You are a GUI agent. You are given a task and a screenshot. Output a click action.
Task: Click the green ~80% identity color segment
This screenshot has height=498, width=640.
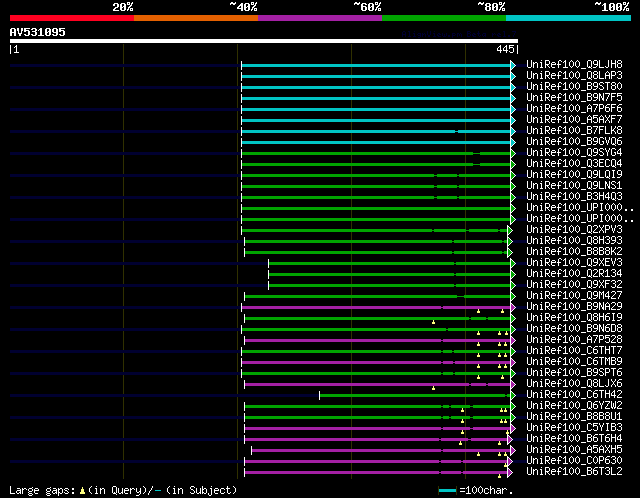(x=444, y=18)
